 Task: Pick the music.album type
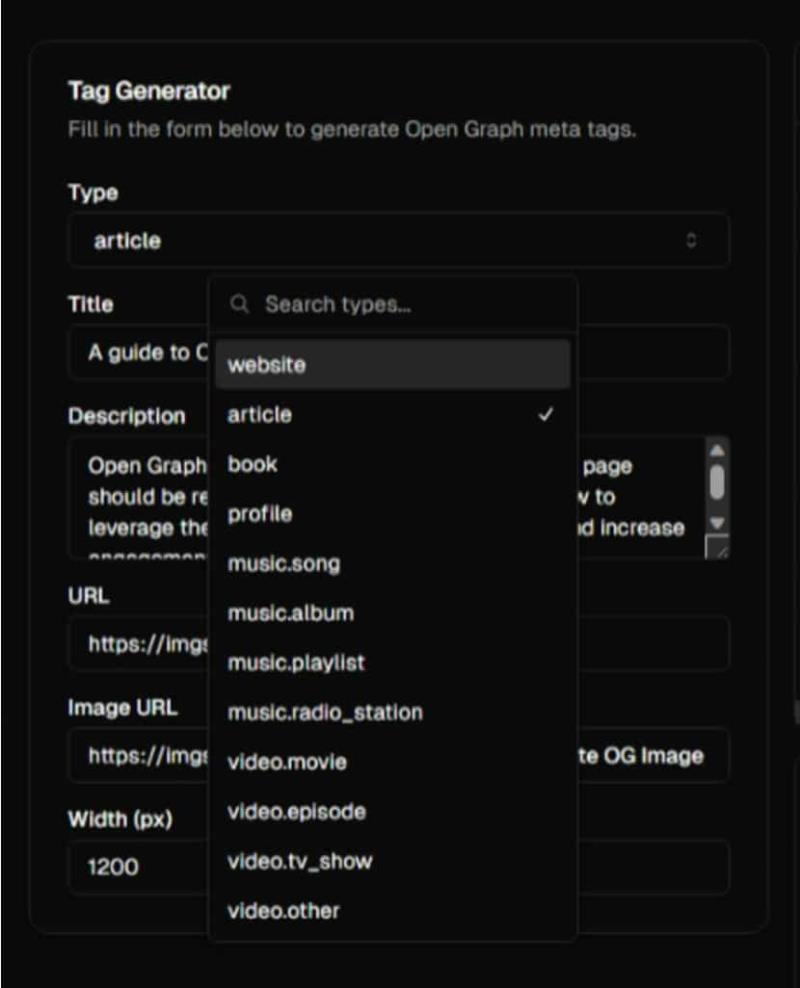393,613
